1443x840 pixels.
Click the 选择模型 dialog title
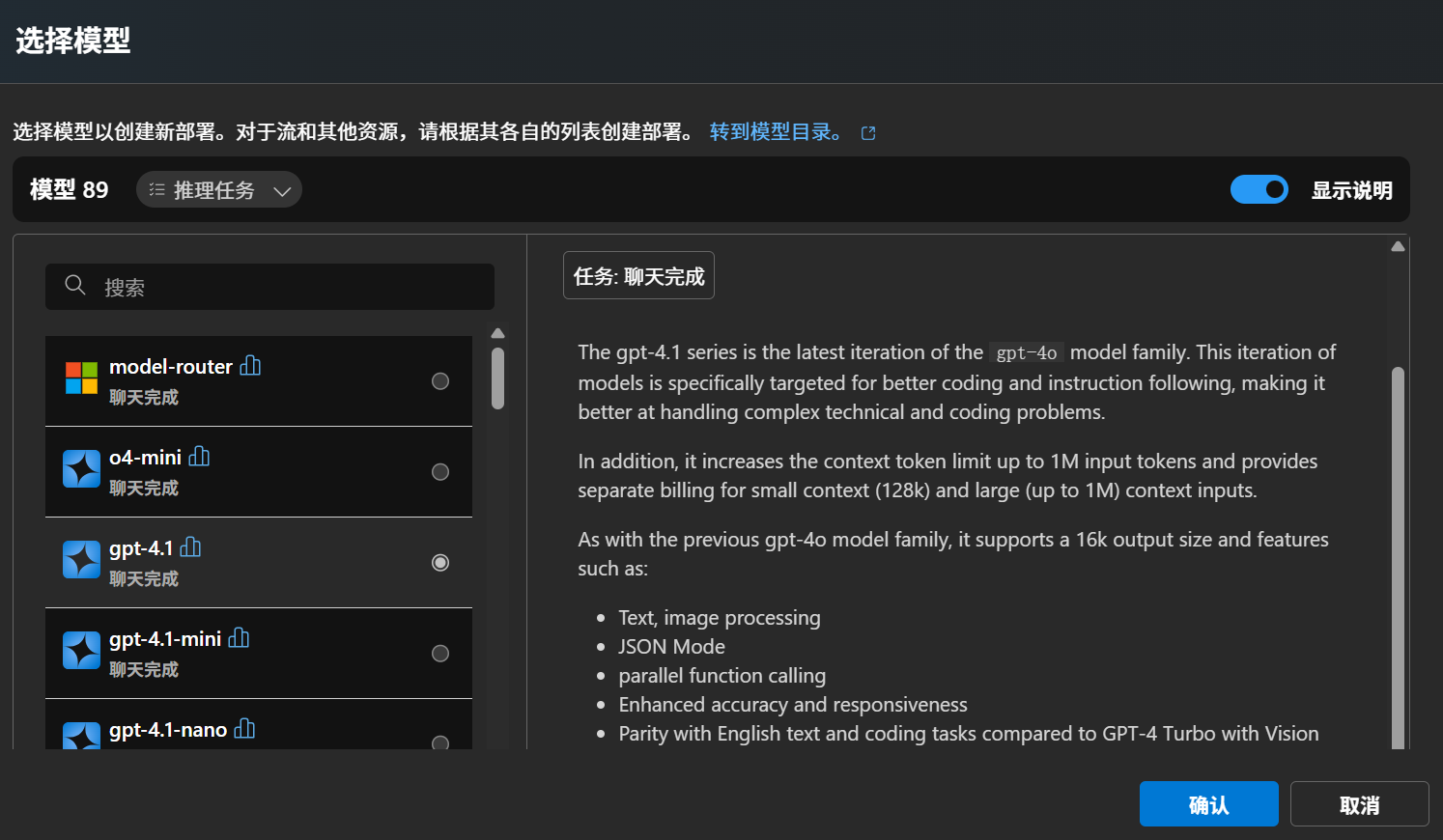tap(73, 41)
